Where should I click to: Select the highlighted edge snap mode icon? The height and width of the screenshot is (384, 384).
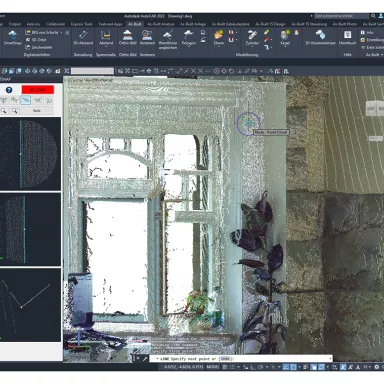pyautogui.click(x=26, y=100)
